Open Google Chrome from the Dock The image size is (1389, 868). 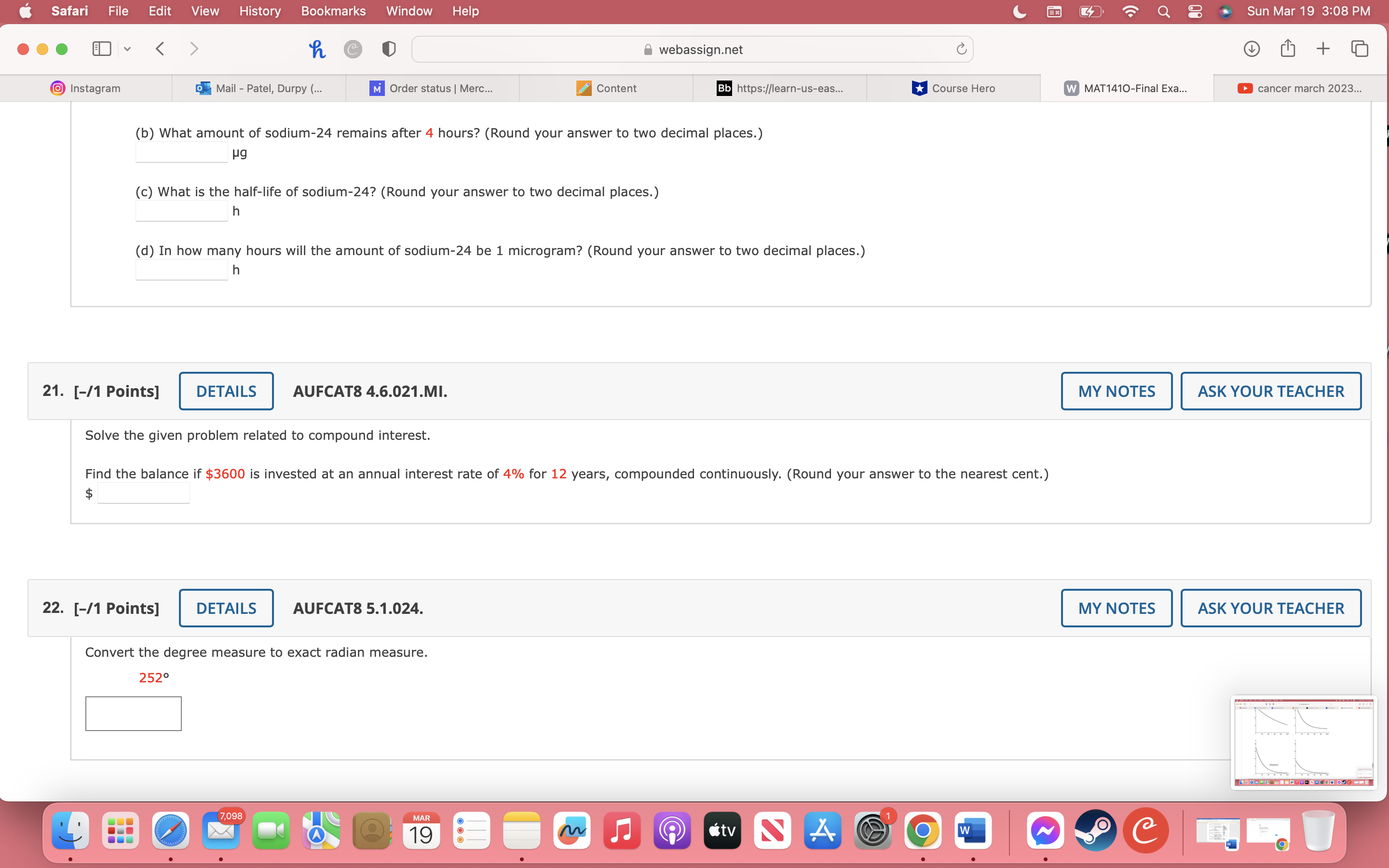924,831
